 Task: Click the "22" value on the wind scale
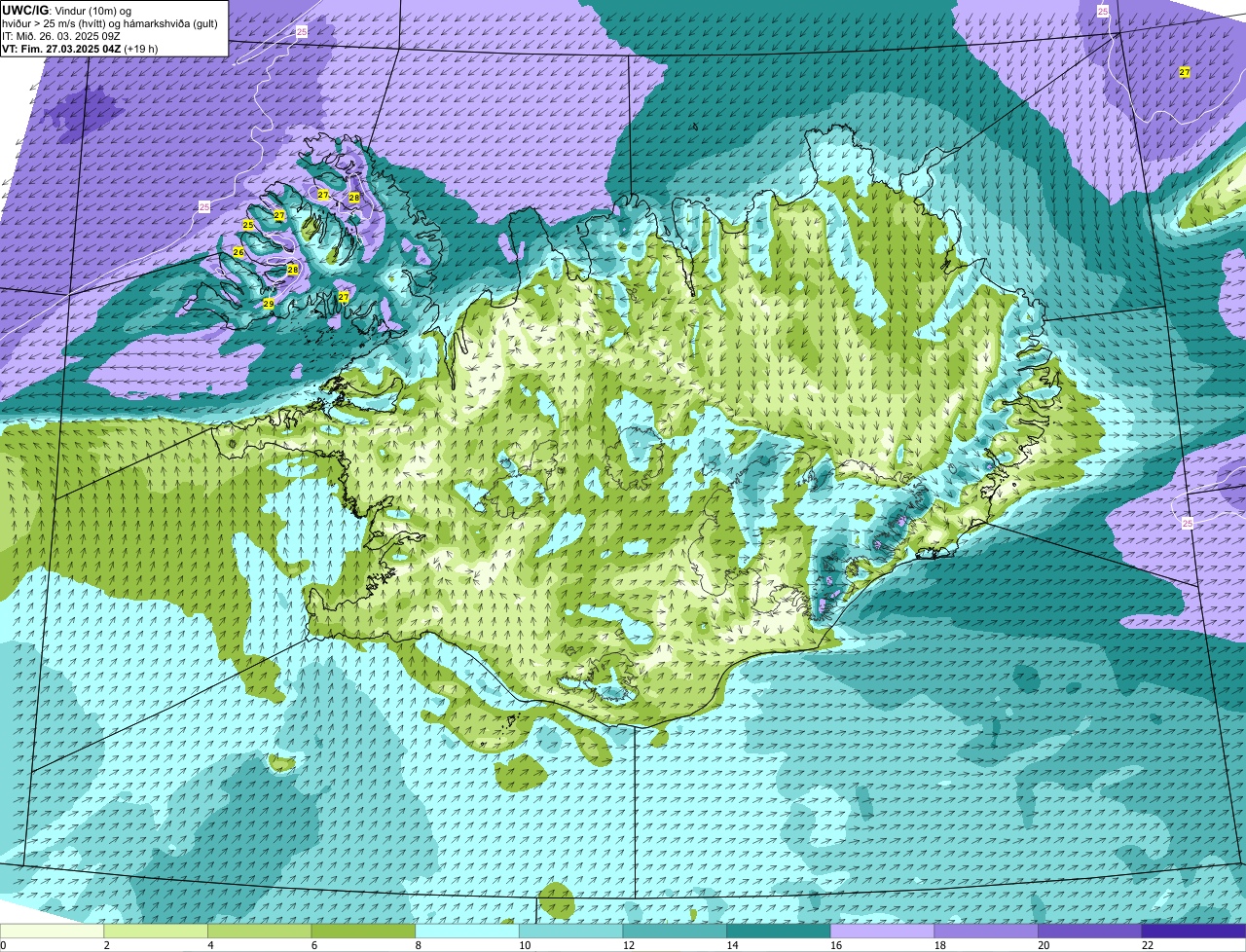[1147, 945]
